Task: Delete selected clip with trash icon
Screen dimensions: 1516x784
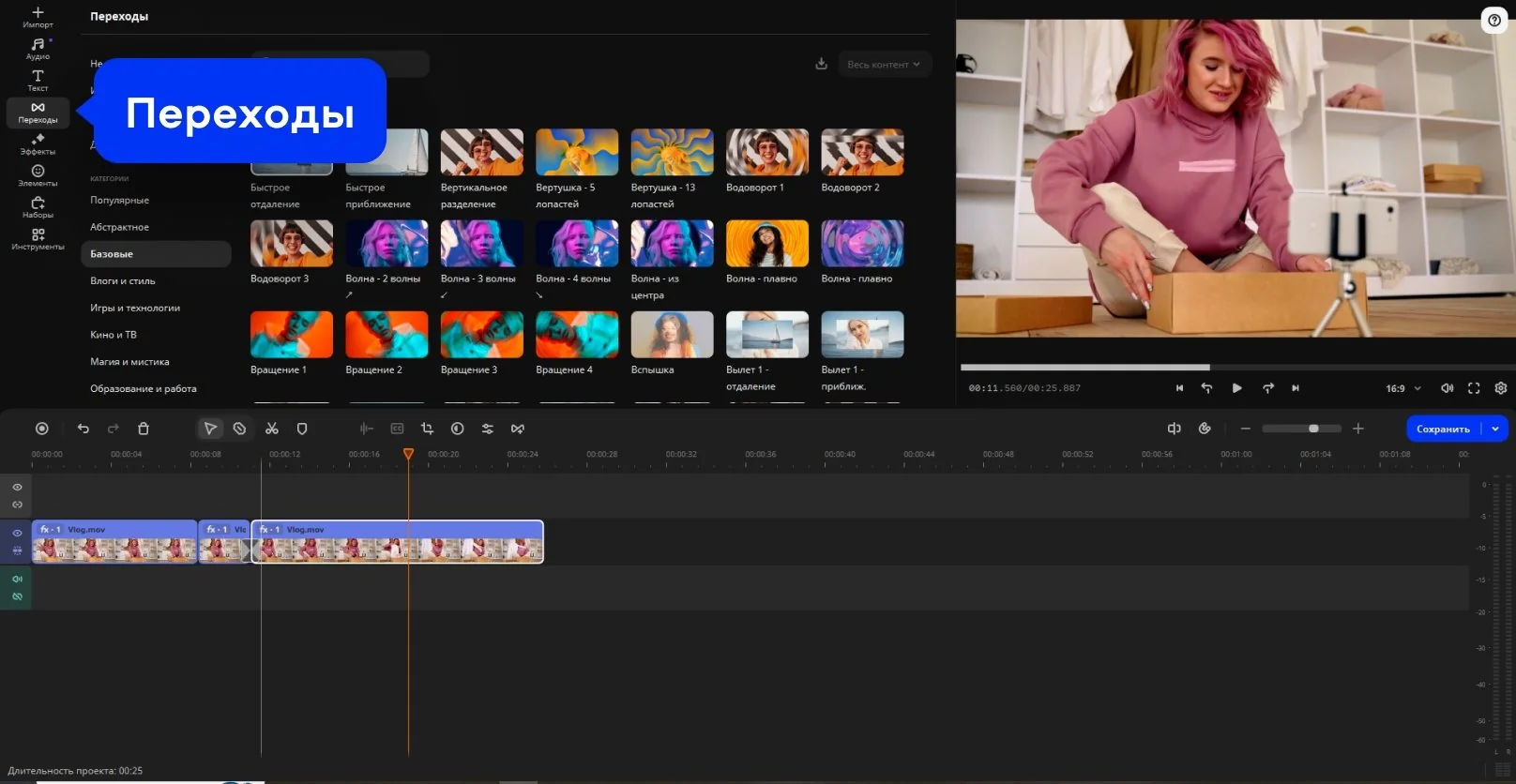Action: [144, 429]
